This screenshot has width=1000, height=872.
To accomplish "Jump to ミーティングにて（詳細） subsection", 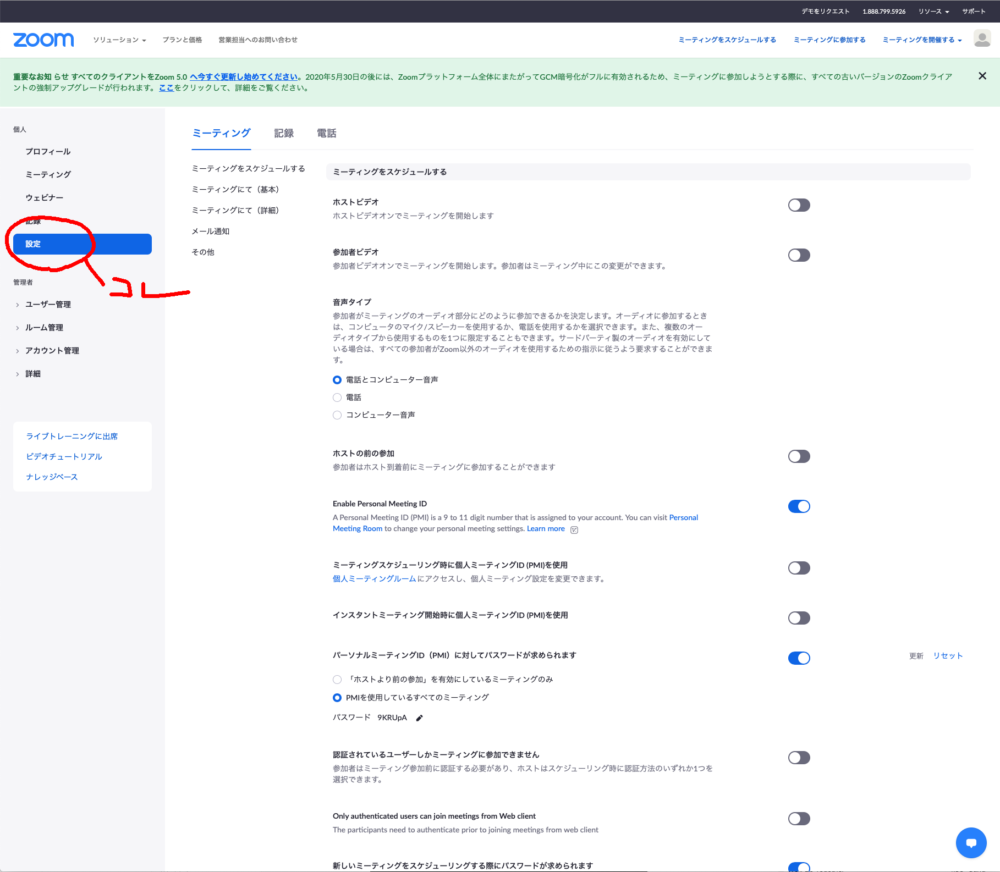I will [235, 211].
